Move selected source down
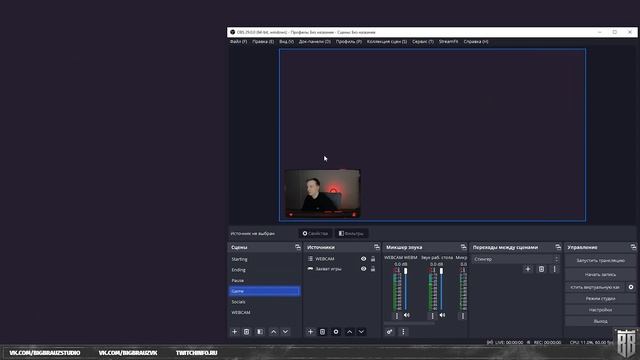The height and width of the screenshot is (360, 640). [361, 332]
